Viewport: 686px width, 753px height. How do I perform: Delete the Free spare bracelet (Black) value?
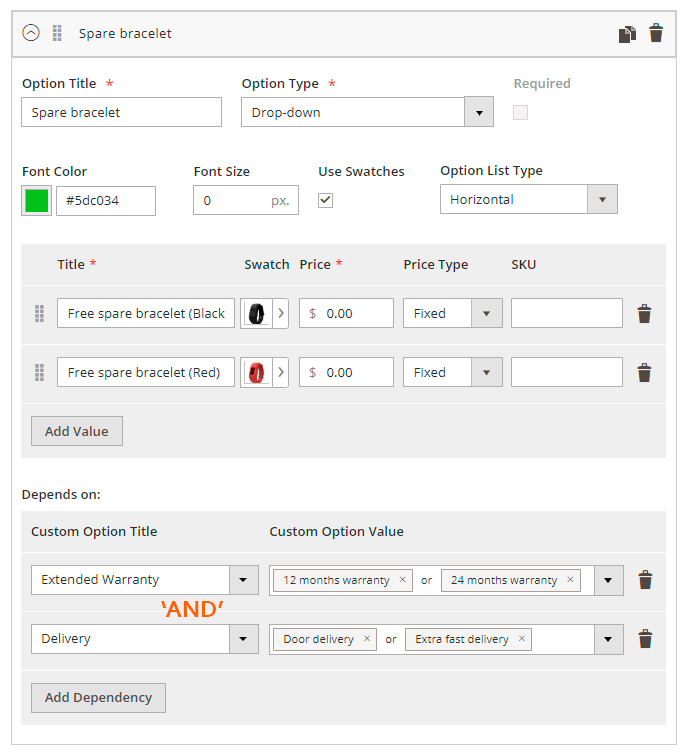pos(644,314)
